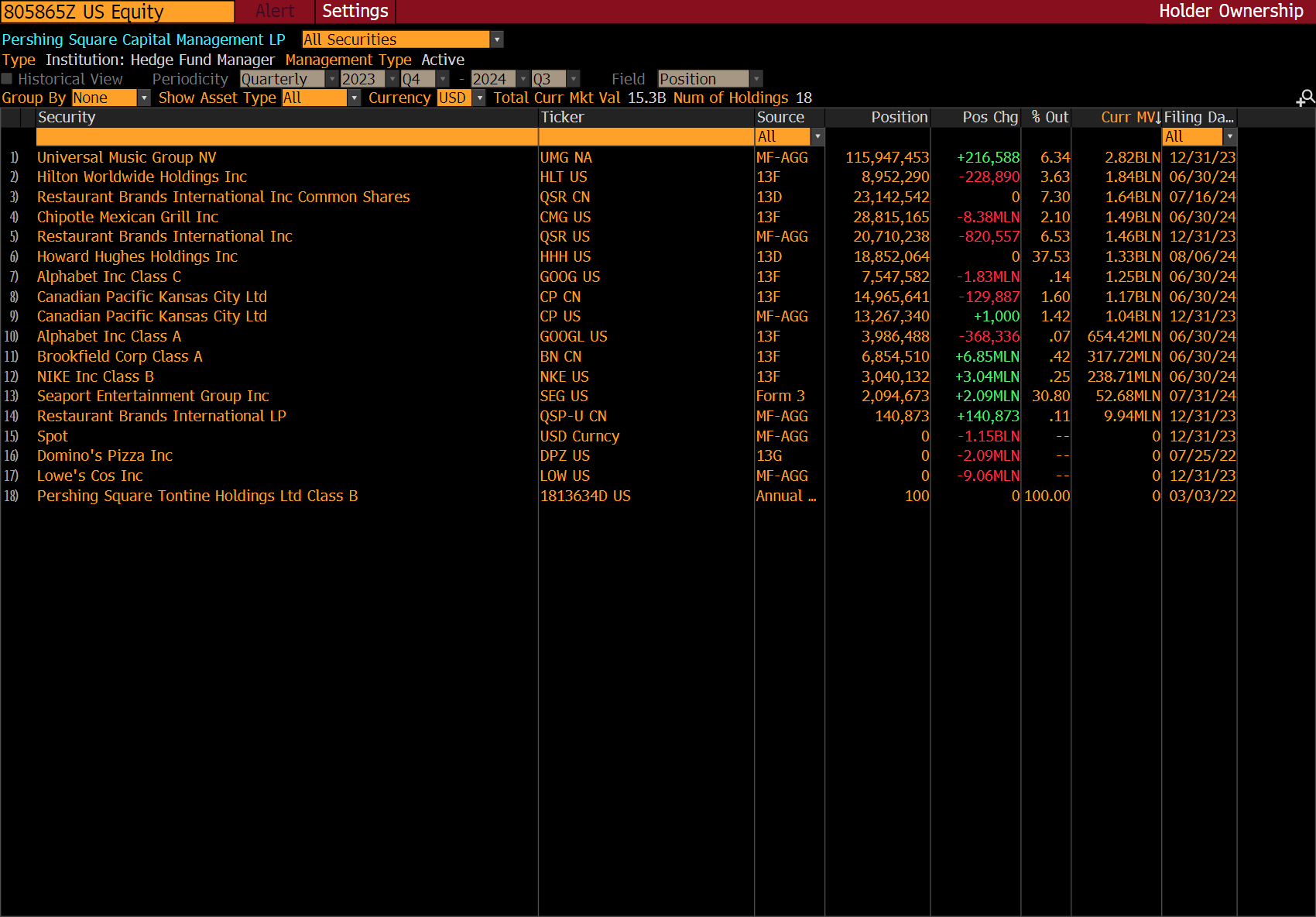Open the start quarter Q4 dropdown
This screenshot has height=917, width=1316.
click(425, 79)
